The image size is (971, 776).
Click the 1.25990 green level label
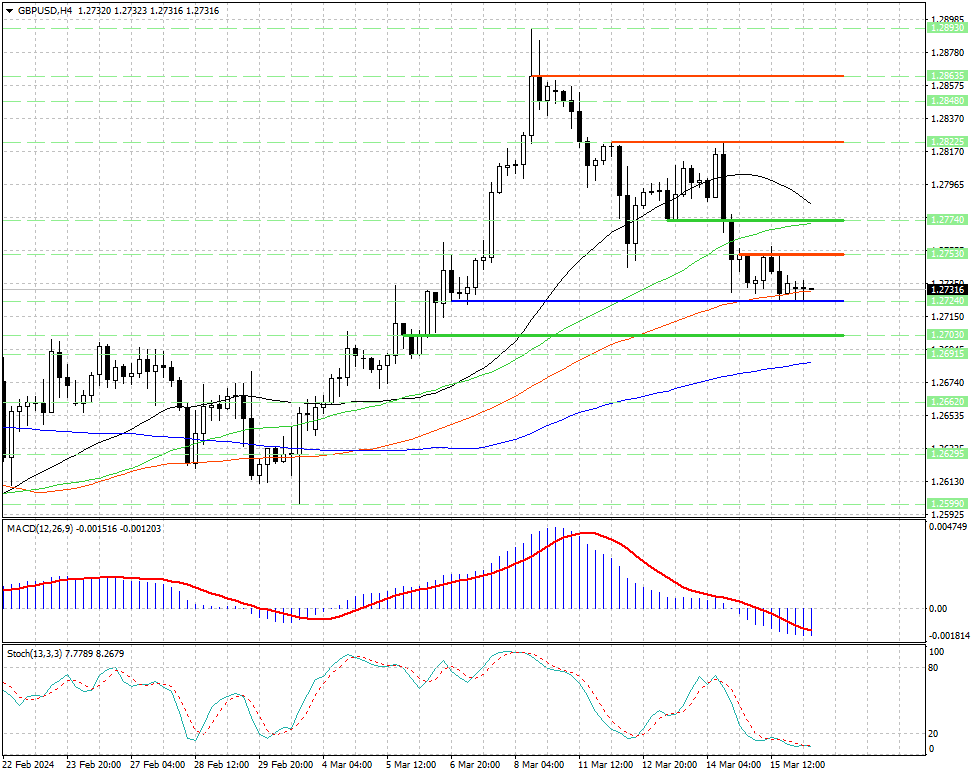947,504
